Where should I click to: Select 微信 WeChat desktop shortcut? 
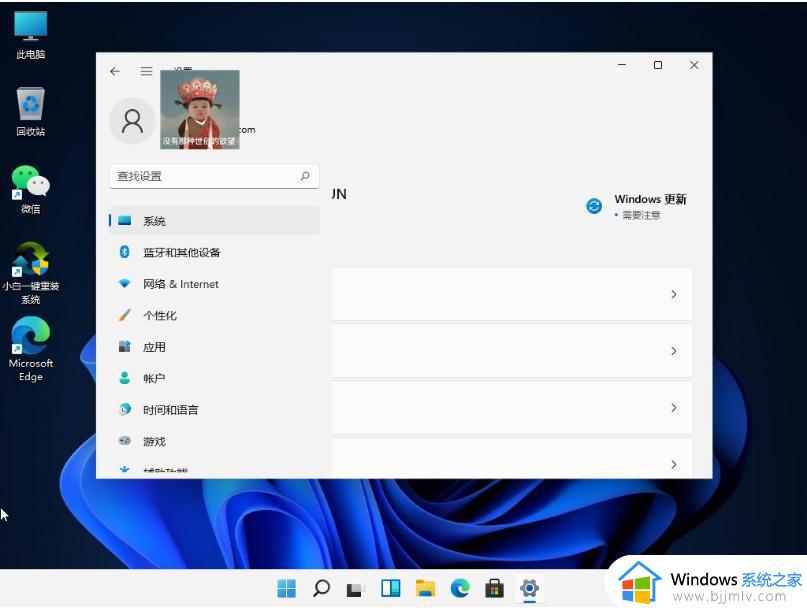(x=30, y=189)
